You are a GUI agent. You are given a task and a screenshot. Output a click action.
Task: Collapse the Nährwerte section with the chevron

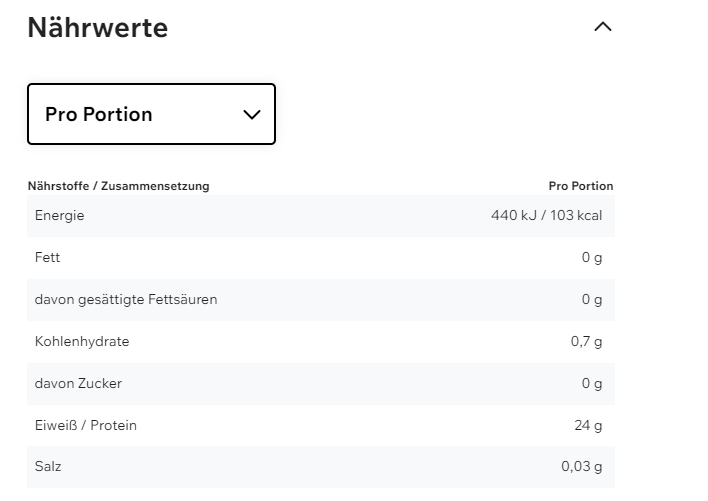(x=602, y=27)
